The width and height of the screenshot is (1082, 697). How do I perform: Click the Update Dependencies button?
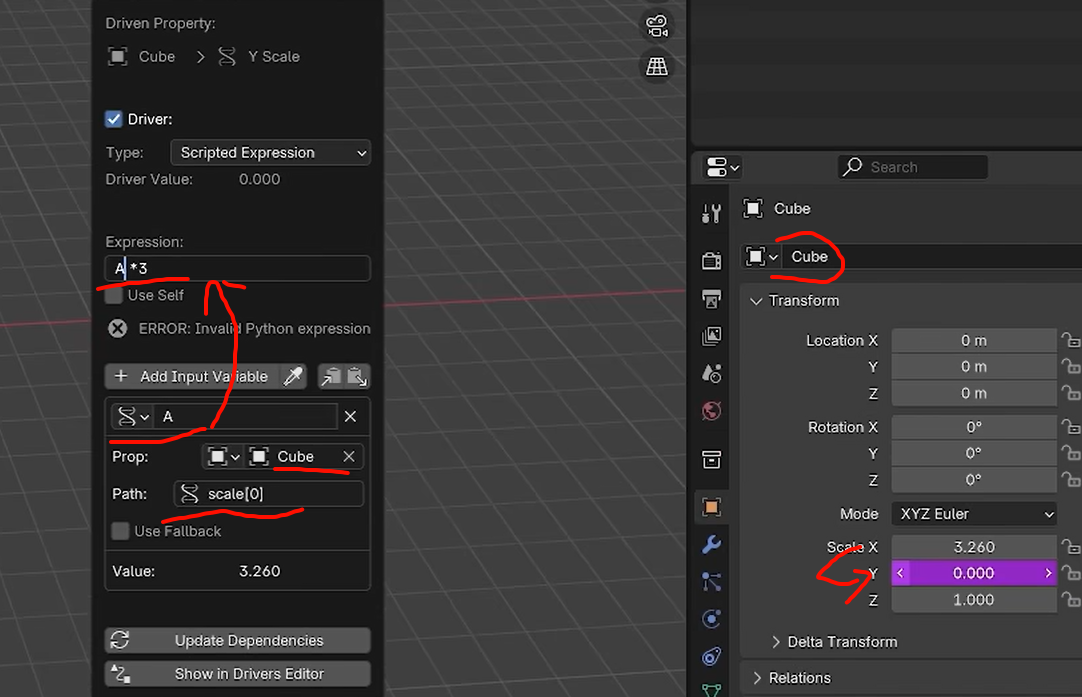tap(237, 640)
